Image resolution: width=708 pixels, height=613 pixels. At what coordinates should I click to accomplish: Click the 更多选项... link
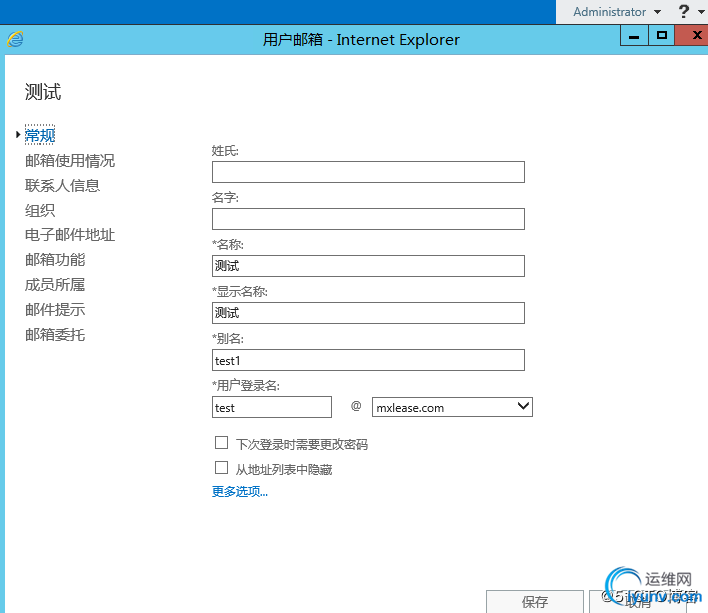[x=240, y=491]
